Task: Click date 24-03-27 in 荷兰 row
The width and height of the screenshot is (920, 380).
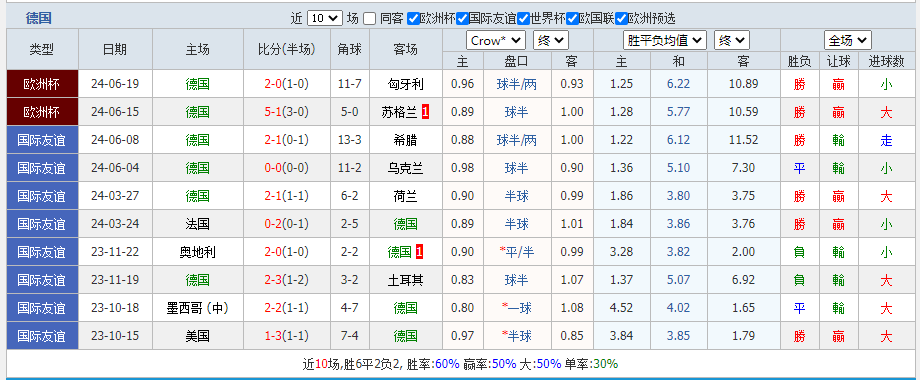Action: click(x=115, y=196)
